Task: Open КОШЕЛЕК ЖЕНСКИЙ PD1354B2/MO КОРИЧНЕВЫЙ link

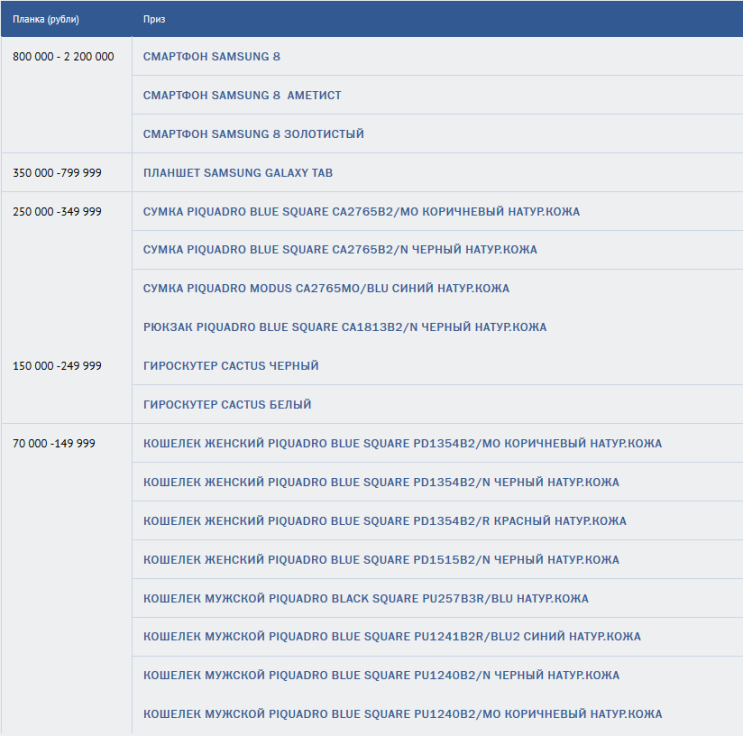Action: (402, 444)
